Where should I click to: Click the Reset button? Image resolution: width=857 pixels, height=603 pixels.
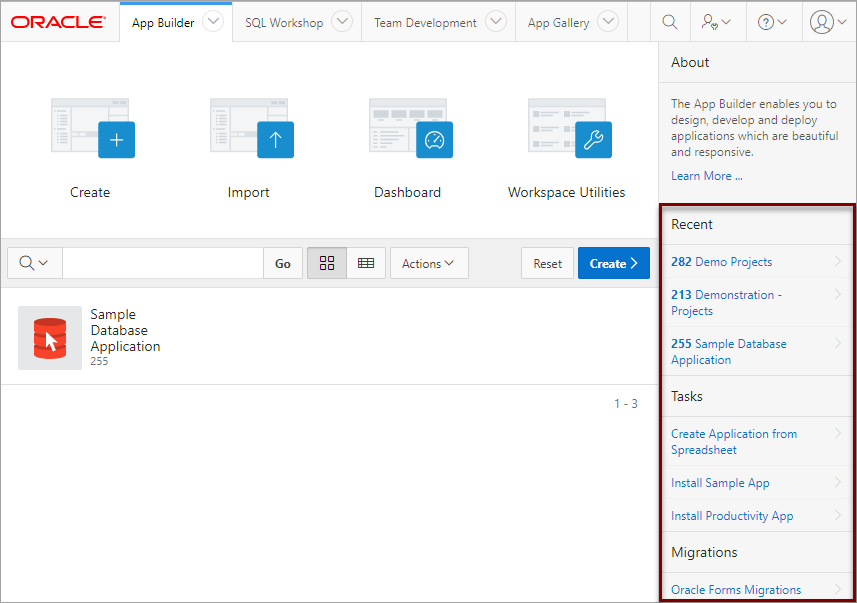547,263
